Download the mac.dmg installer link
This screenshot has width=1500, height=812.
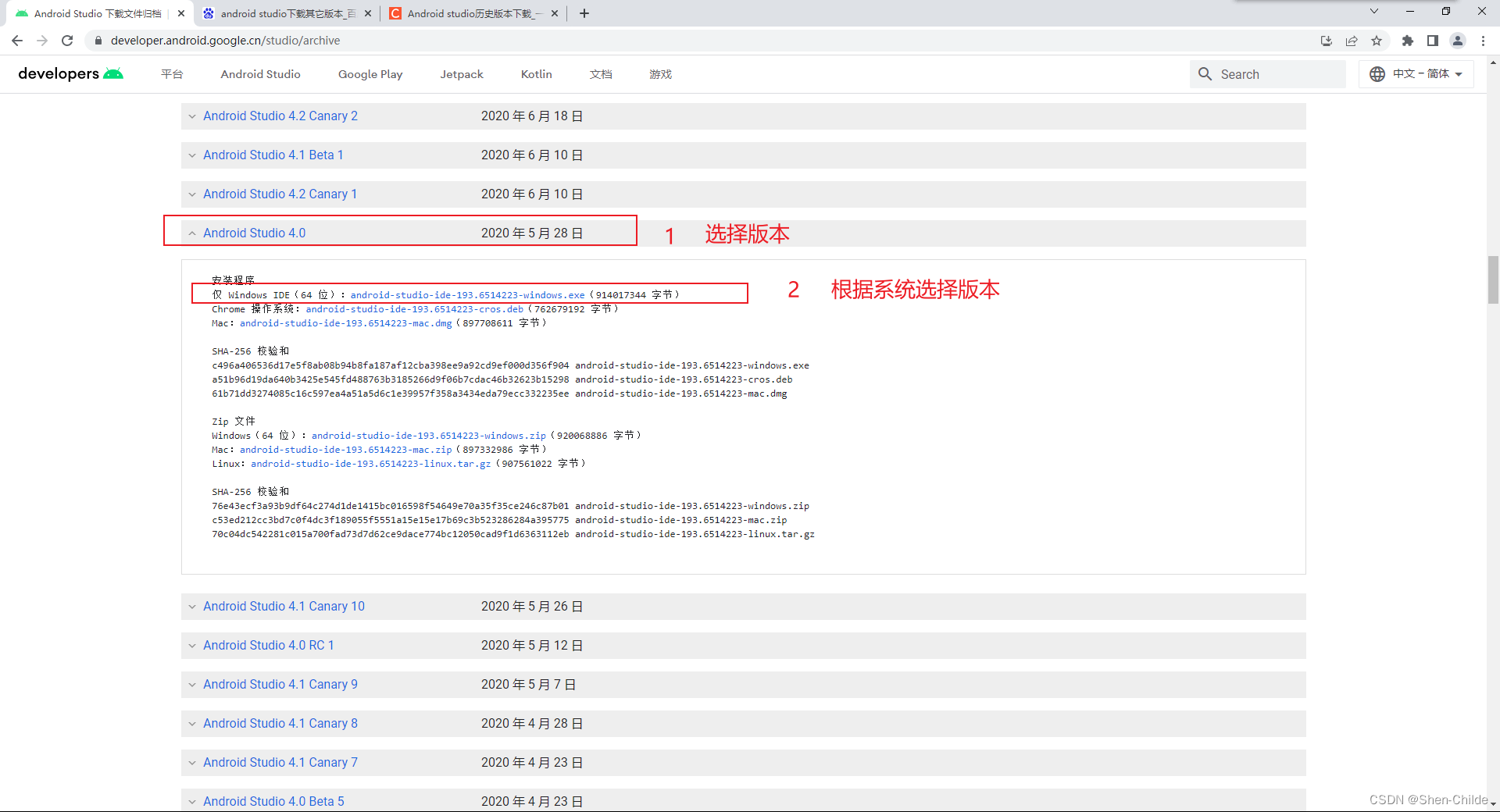(x=346, y=323)
